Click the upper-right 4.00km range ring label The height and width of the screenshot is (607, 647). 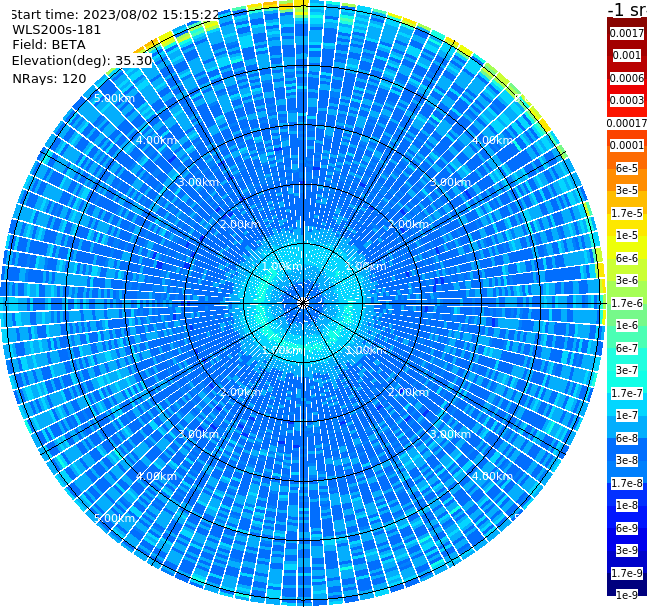tap(492, 140)
